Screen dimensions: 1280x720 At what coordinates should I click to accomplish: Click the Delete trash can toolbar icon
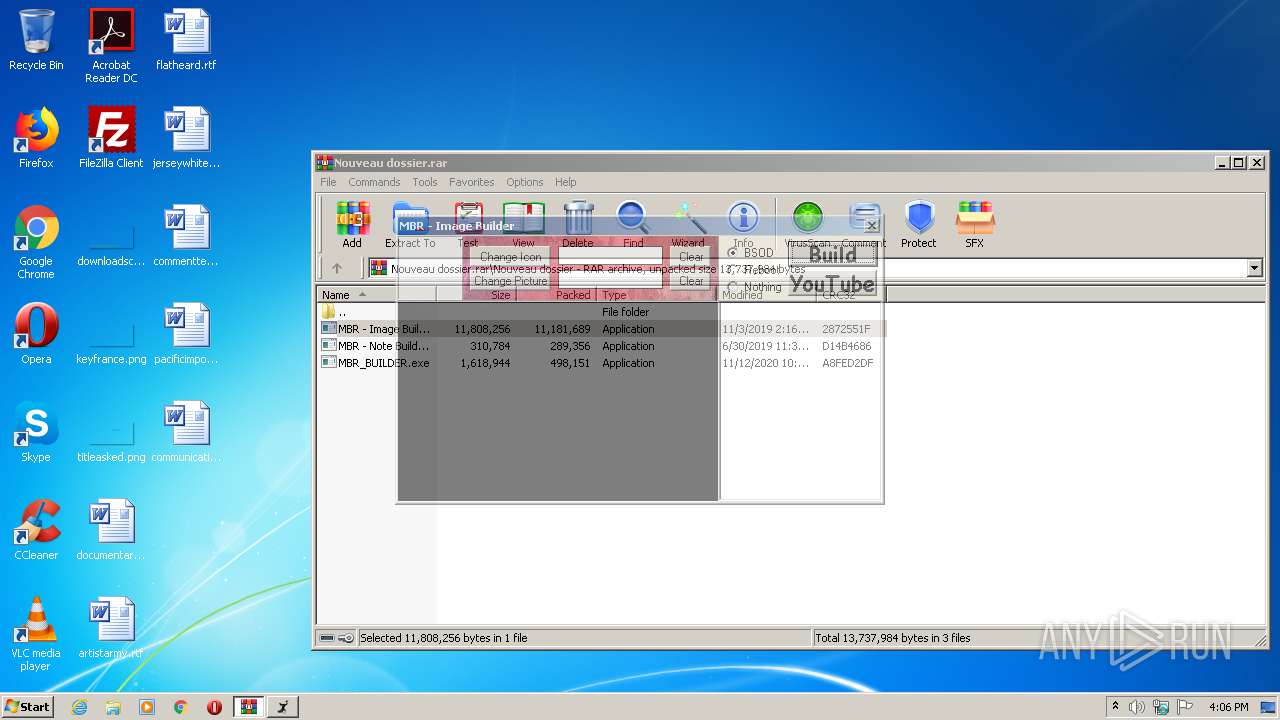pyautogui.click(x=577, y=225)
